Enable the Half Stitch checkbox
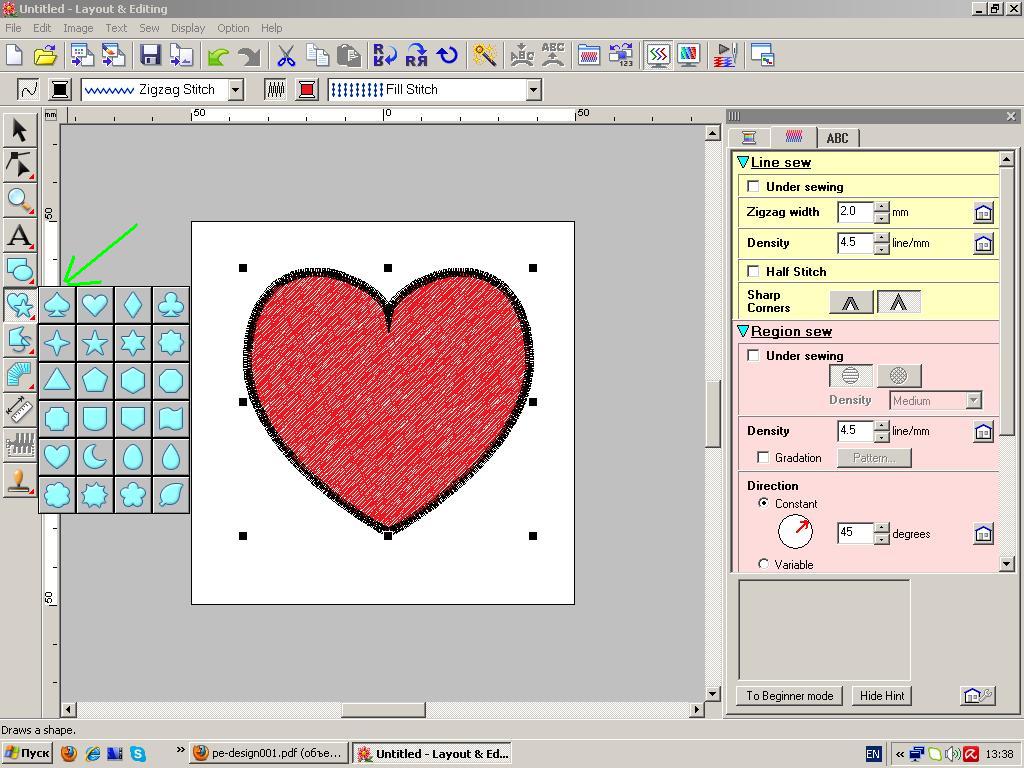 (x=754, y=271)
